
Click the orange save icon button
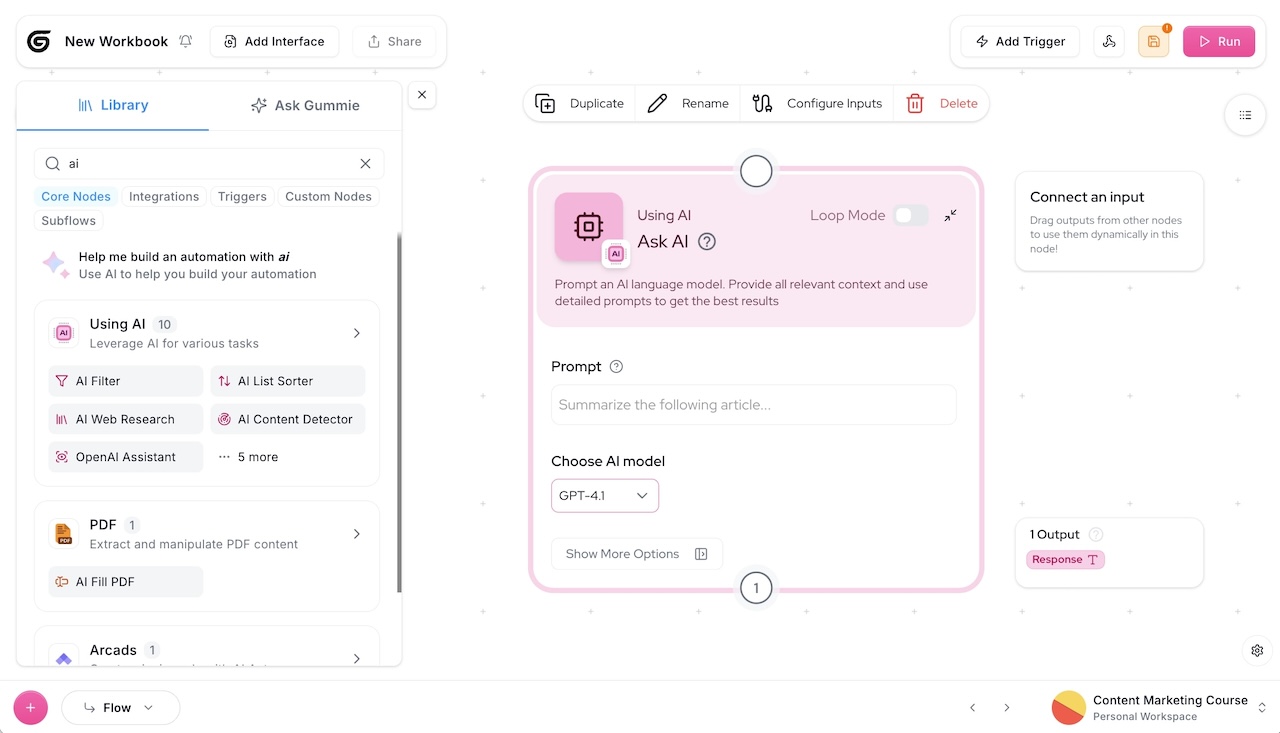pos(1153,41)
